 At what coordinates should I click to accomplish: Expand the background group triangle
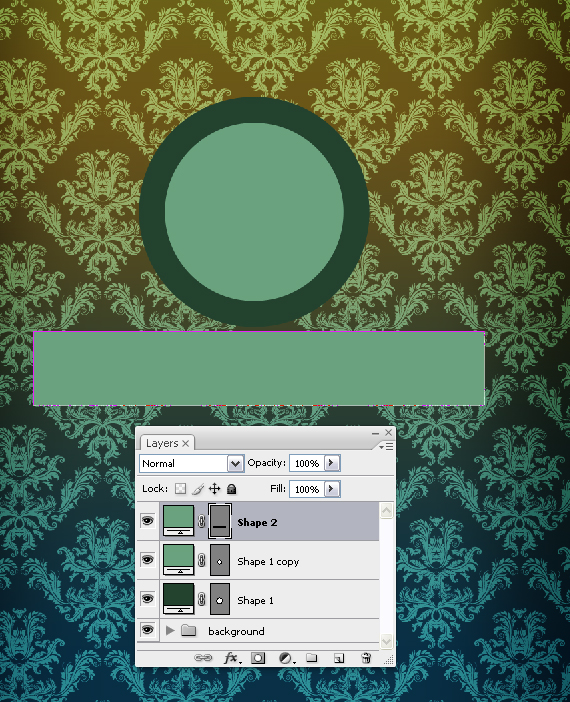[170, 631]
